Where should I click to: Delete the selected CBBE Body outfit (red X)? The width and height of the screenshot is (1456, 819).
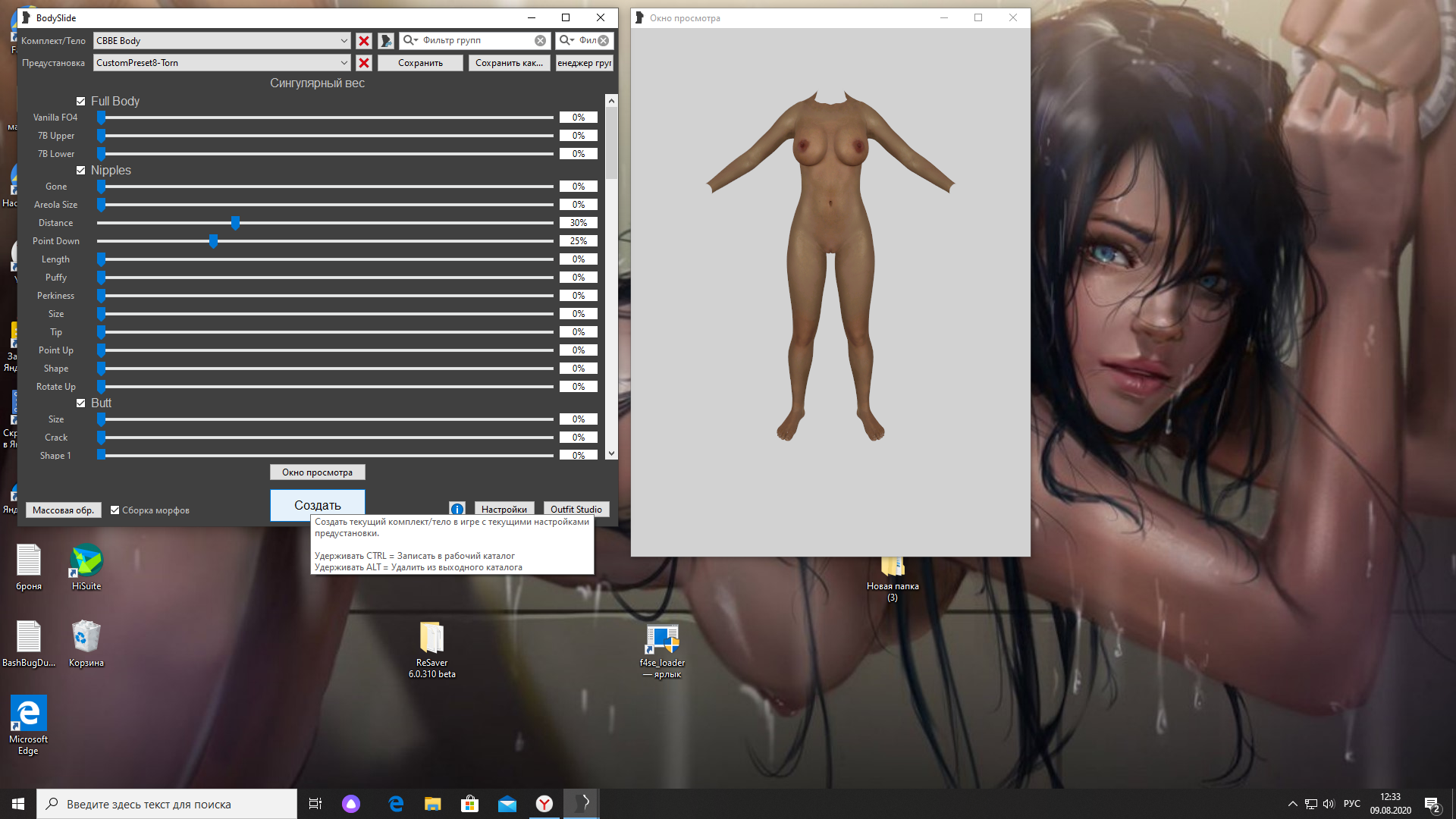click(x=364, y=41)
